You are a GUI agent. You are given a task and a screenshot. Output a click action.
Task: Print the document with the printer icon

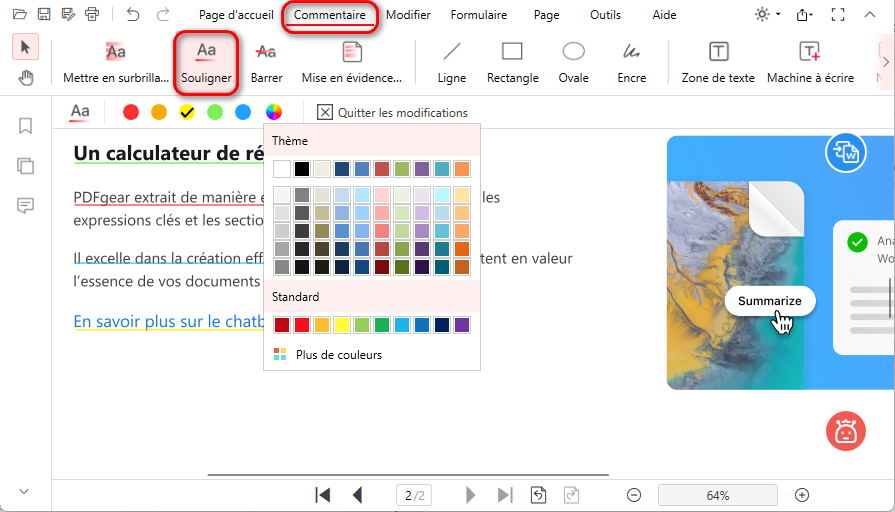coord(92,14)
